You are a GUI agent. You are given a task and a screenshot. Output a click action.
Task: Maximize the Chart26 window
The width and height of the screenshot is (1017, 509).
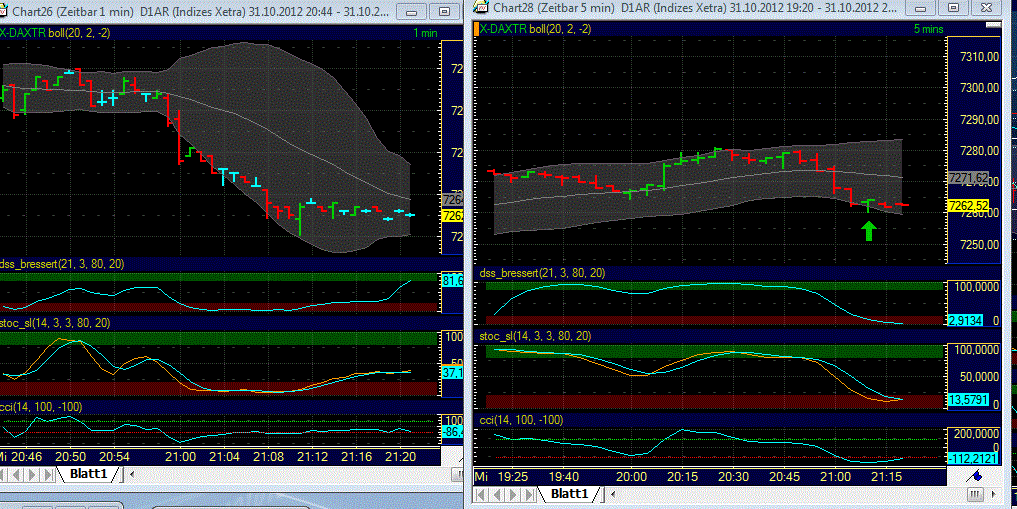click(444, 12)
